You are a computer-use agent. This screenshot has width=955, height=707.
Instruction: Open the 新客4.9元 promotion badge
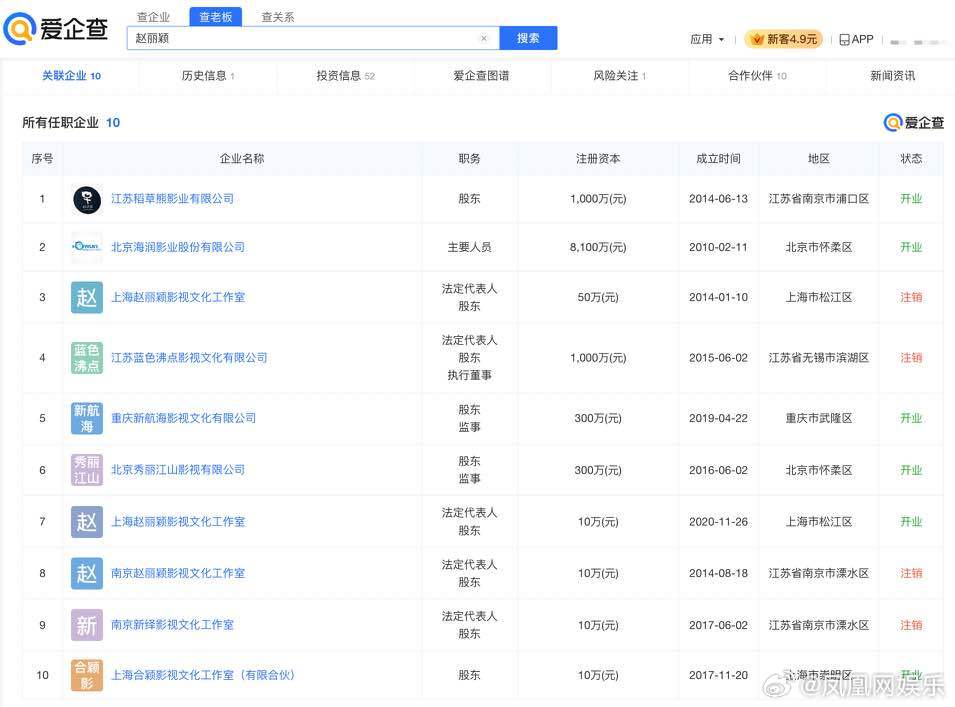click(783, 40)
